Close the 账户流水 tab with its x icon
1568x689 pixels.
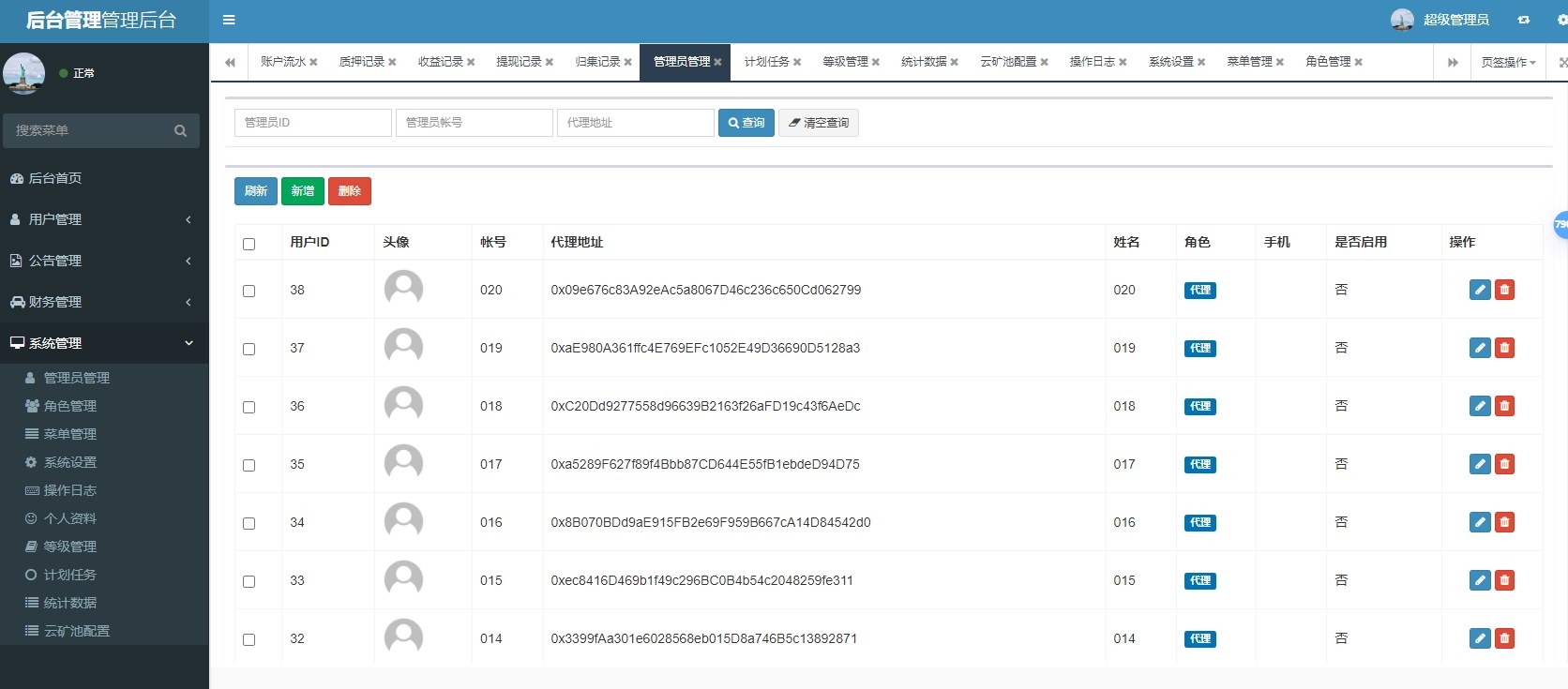pyautogui.click(x=313, y=63)
